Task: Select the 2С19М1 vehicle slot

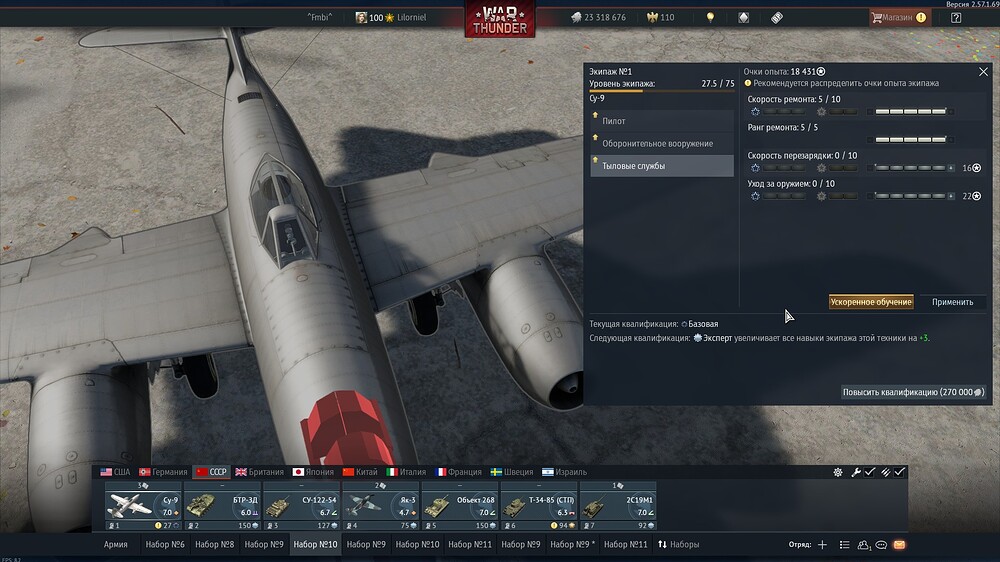Action: (x=618, y=506)
